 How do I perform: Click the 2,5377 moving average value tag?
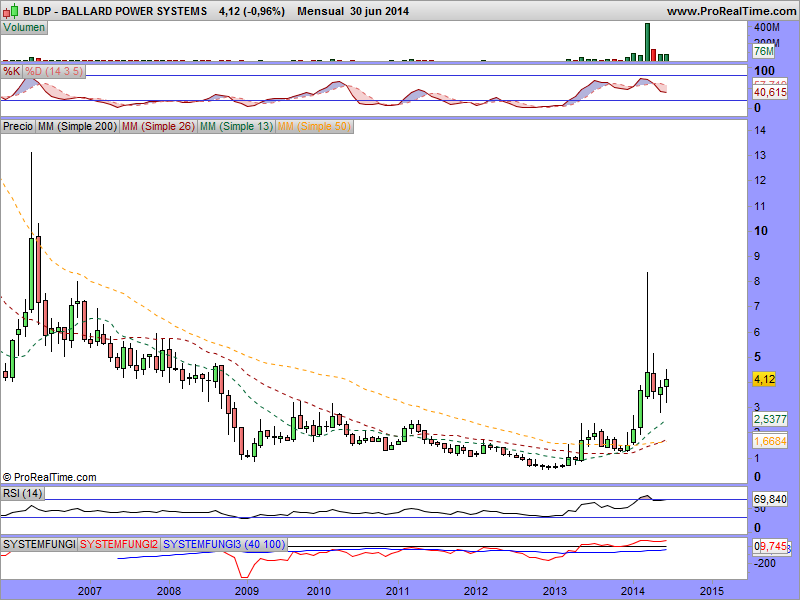(x=770, y=419)
